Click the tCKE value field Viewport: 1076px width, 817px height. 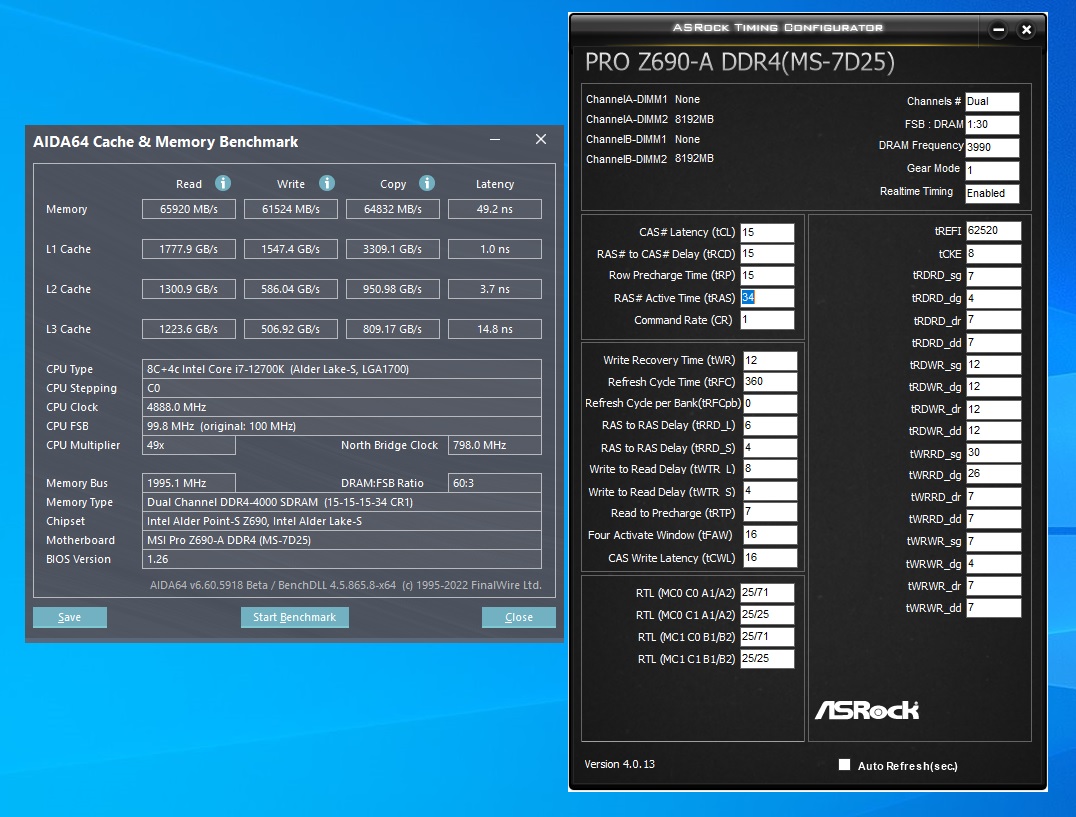[x=993, y=254]
